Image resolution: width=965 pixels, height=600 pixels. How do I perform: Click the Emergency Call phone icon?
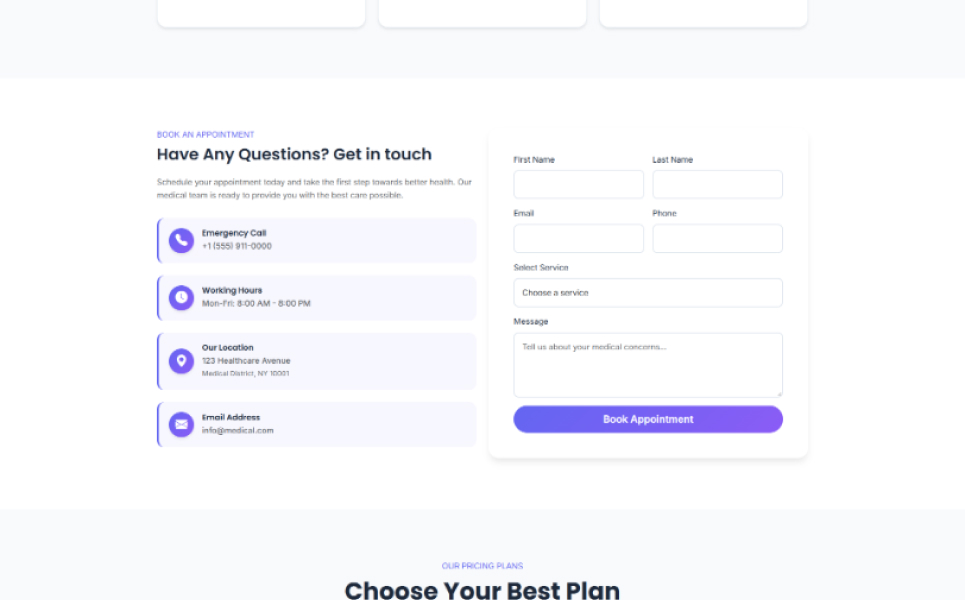click(x=181, y=240)
